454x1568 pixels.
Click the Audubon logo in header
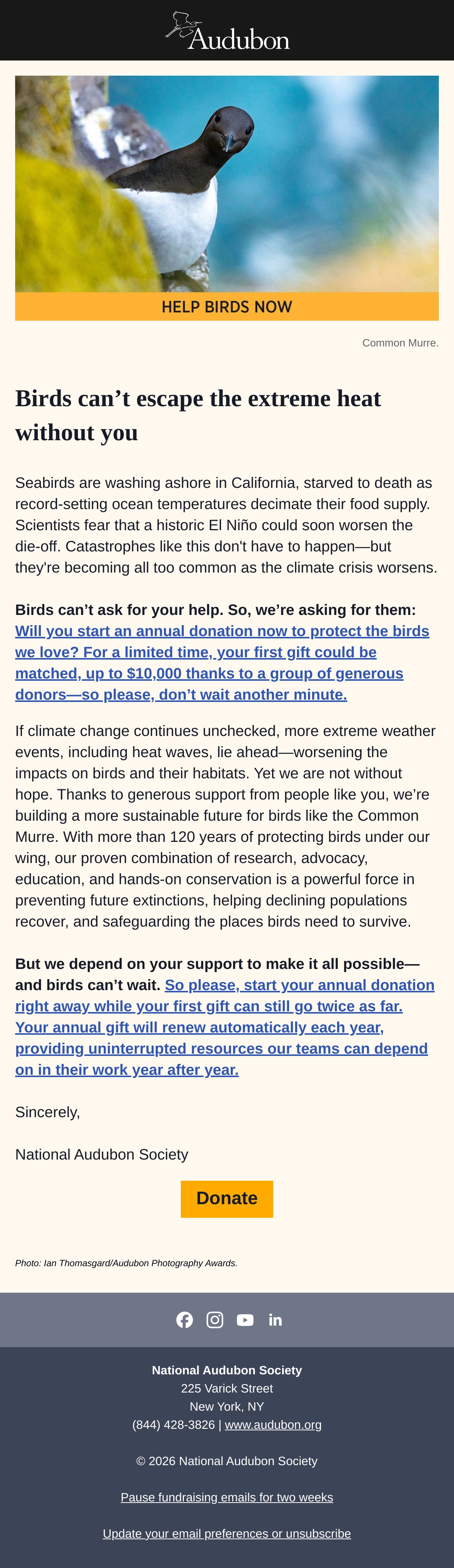(227, 30)
